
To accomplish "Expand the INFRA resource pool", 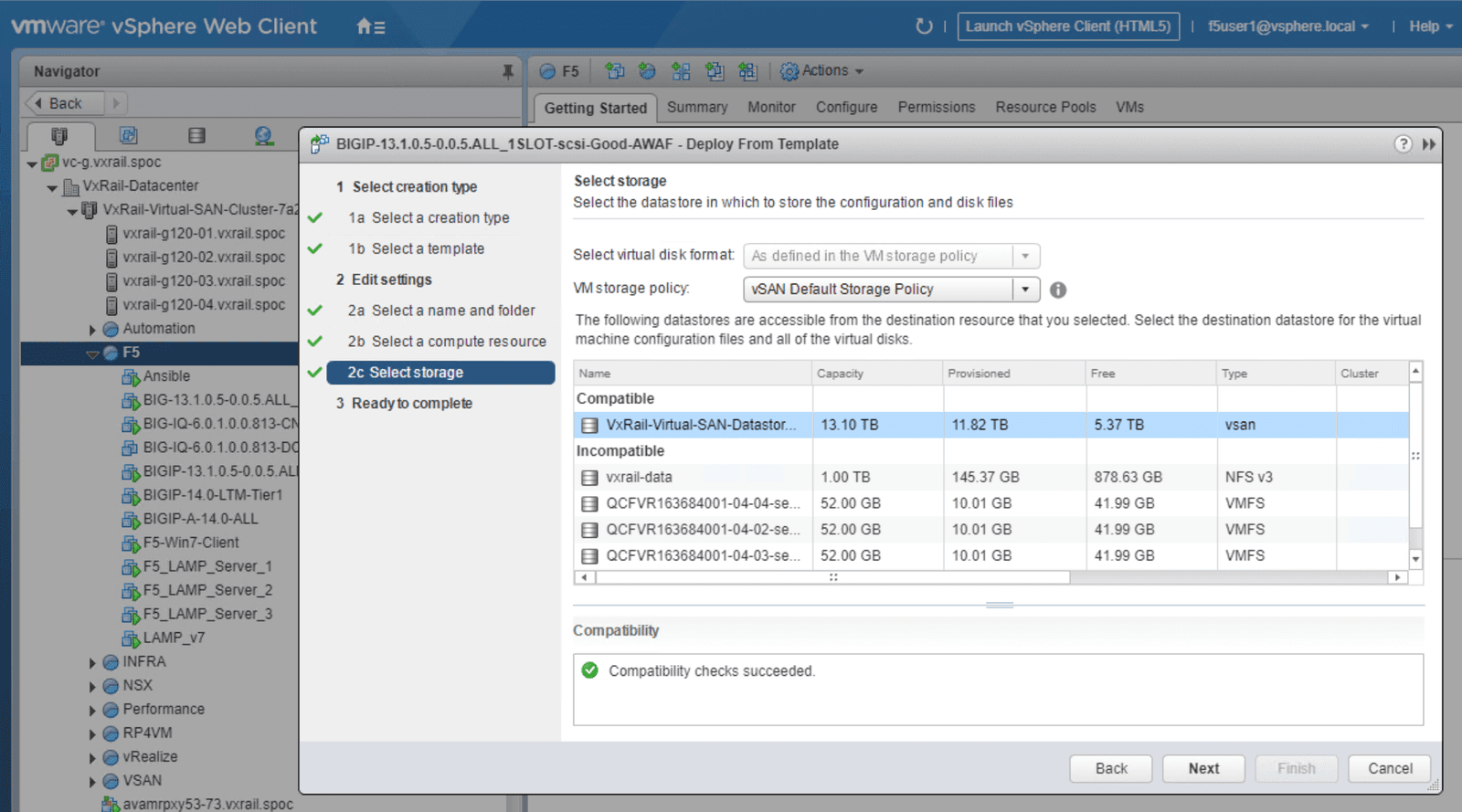I will (92, 662).
